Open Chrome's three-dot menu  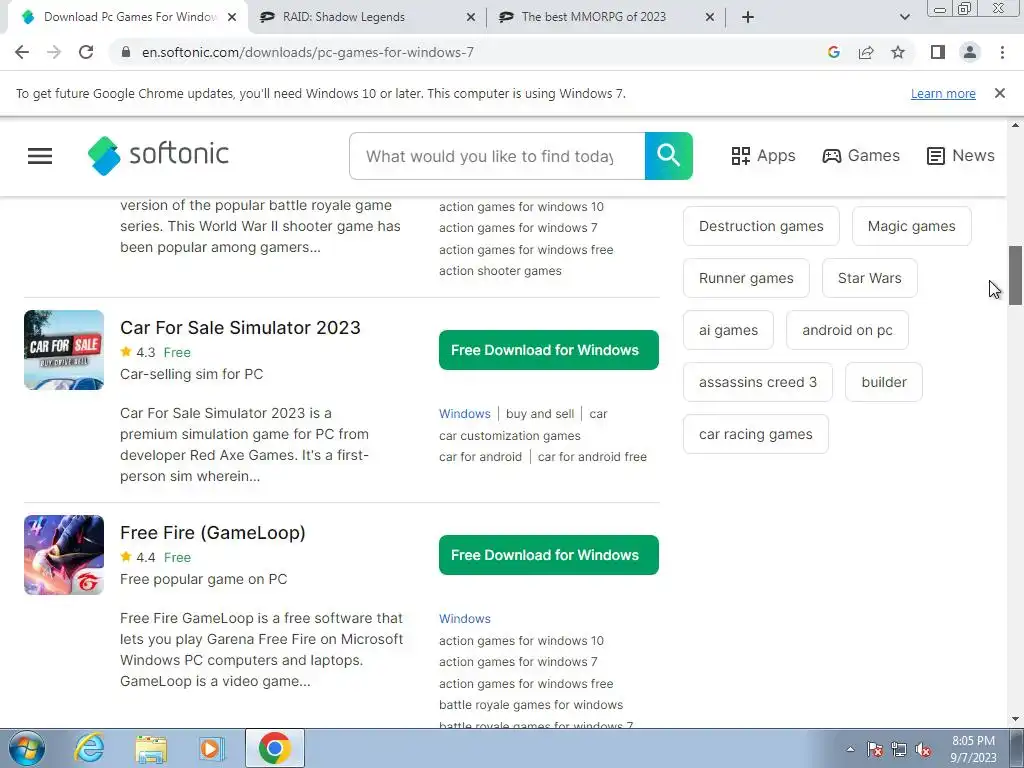[x=1002, y=52]
